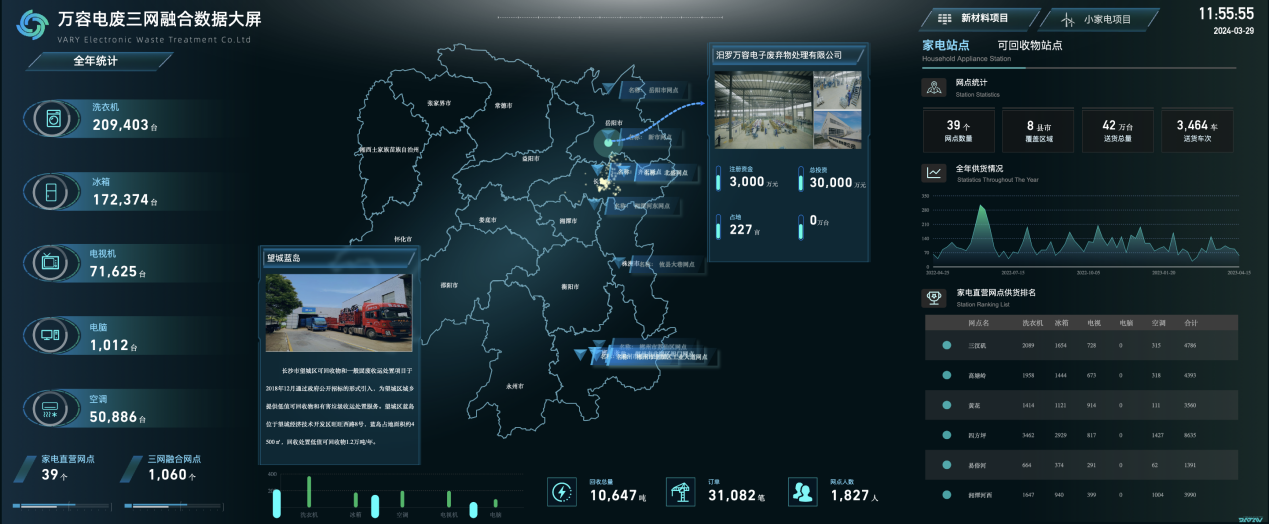Select the 家电站点 sub-tab
The height and width of the screenshot is (524, 1269).
(945, 45)
